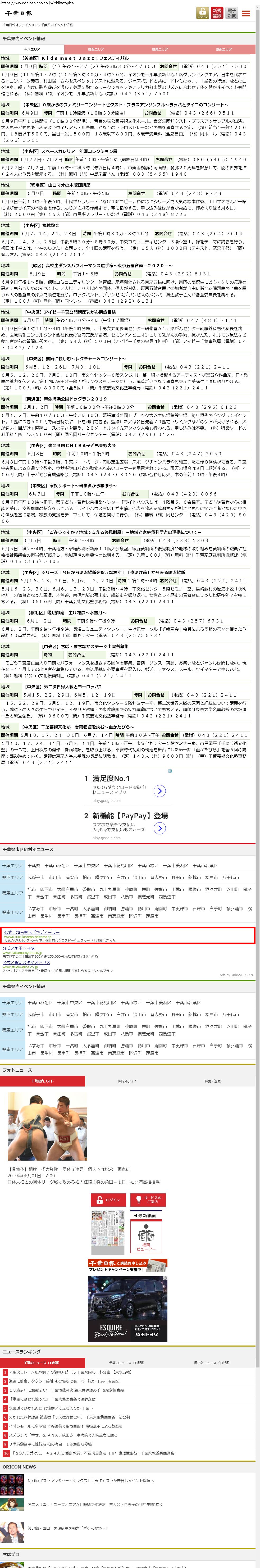
Task: Click 千葉日報オンラインTOP breadcrumb link
Action: click(x=20, y=25)
